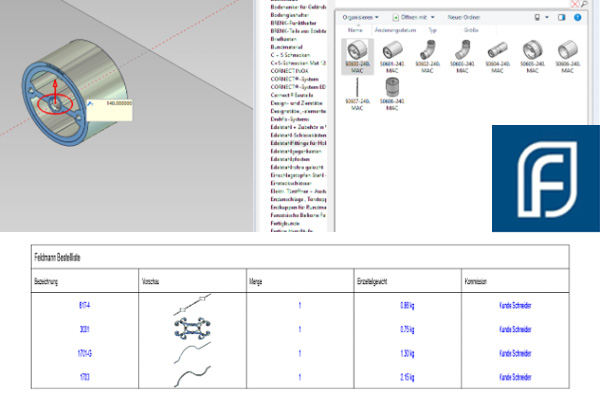Screen dimensions: 600x400
Task: Open the Organisieren dropdown
Action: tap(360, 17)
